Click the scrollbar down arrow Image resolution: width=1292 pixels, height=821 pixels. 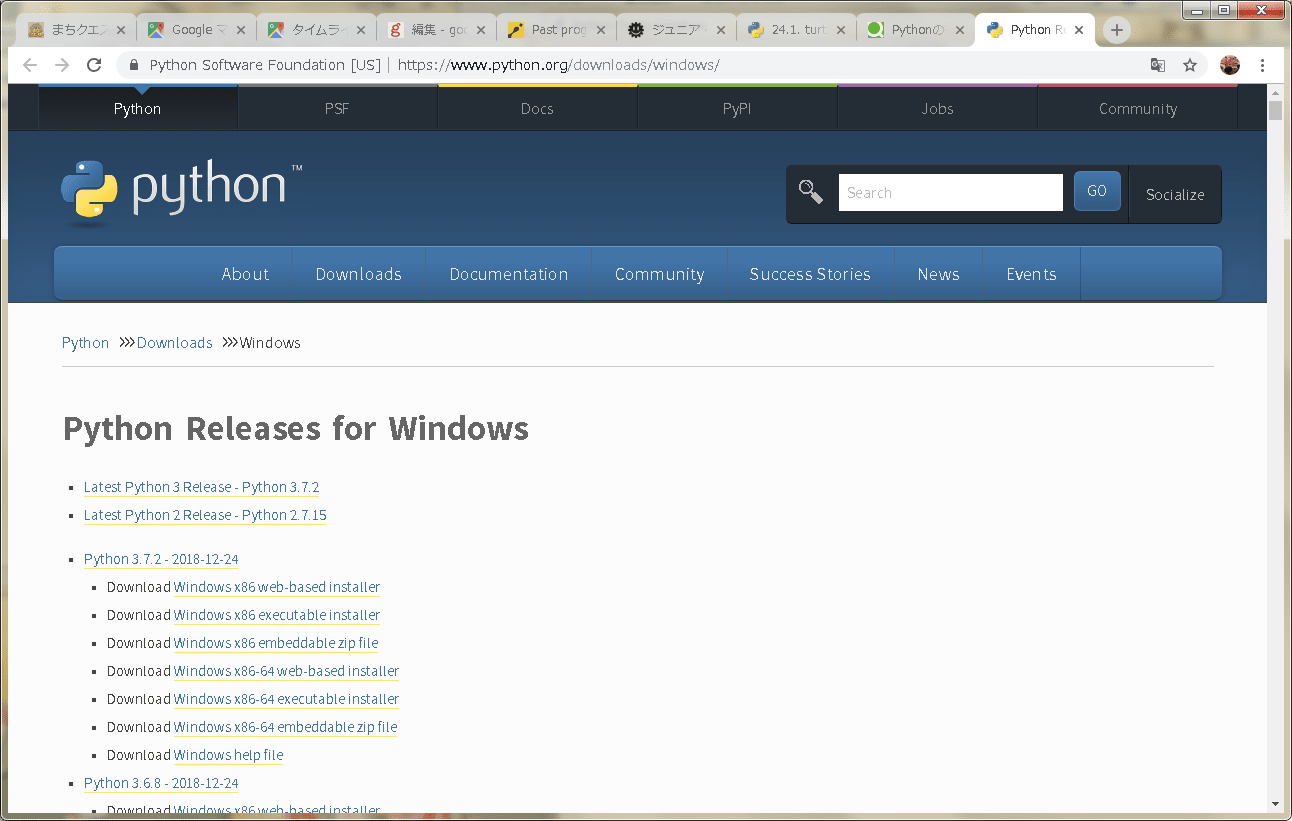[1275, 803]
